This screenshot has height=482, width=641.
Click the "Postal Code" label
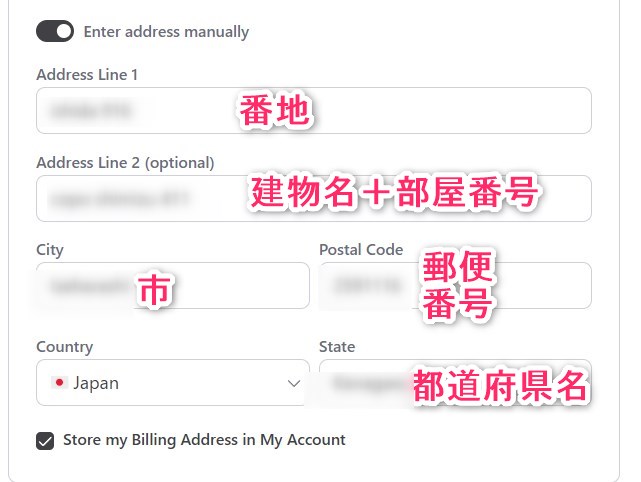point(361,250)
